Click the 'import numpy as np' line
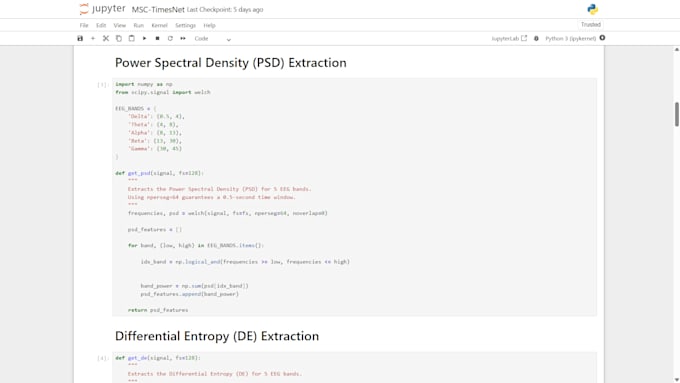This screenshot has width=680, height=383. tap(144, 84)
